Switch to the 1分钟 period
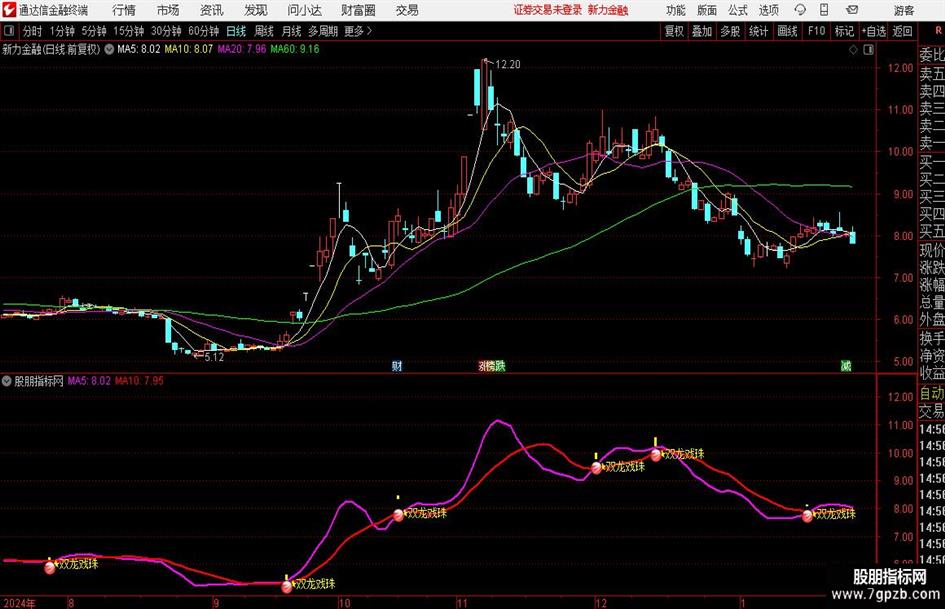The height and width of the screenshot is (609, 945). (x=62, y=31)
